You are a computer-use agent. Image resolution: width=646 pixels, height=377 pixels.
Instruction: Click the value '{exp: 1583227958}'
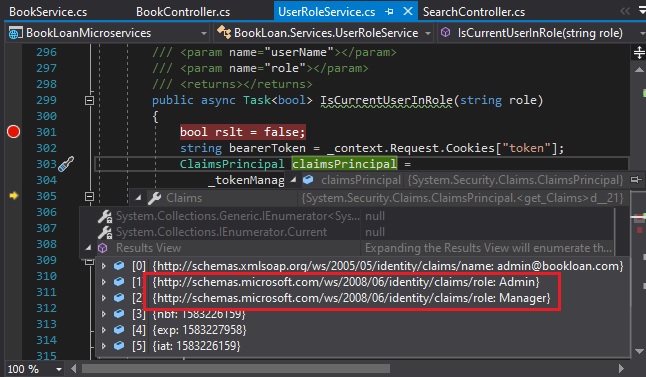[x=199, y=330]
